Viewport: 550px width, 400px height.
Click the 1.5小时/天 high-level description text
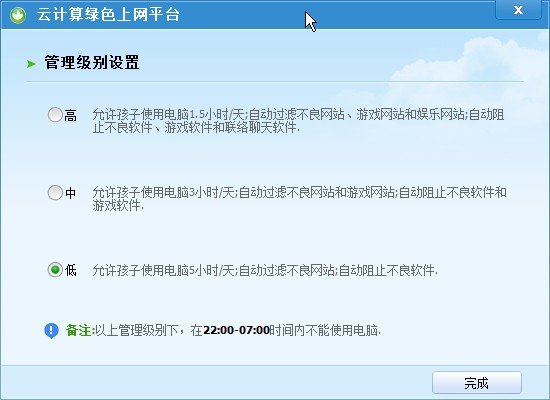point(298,121)
